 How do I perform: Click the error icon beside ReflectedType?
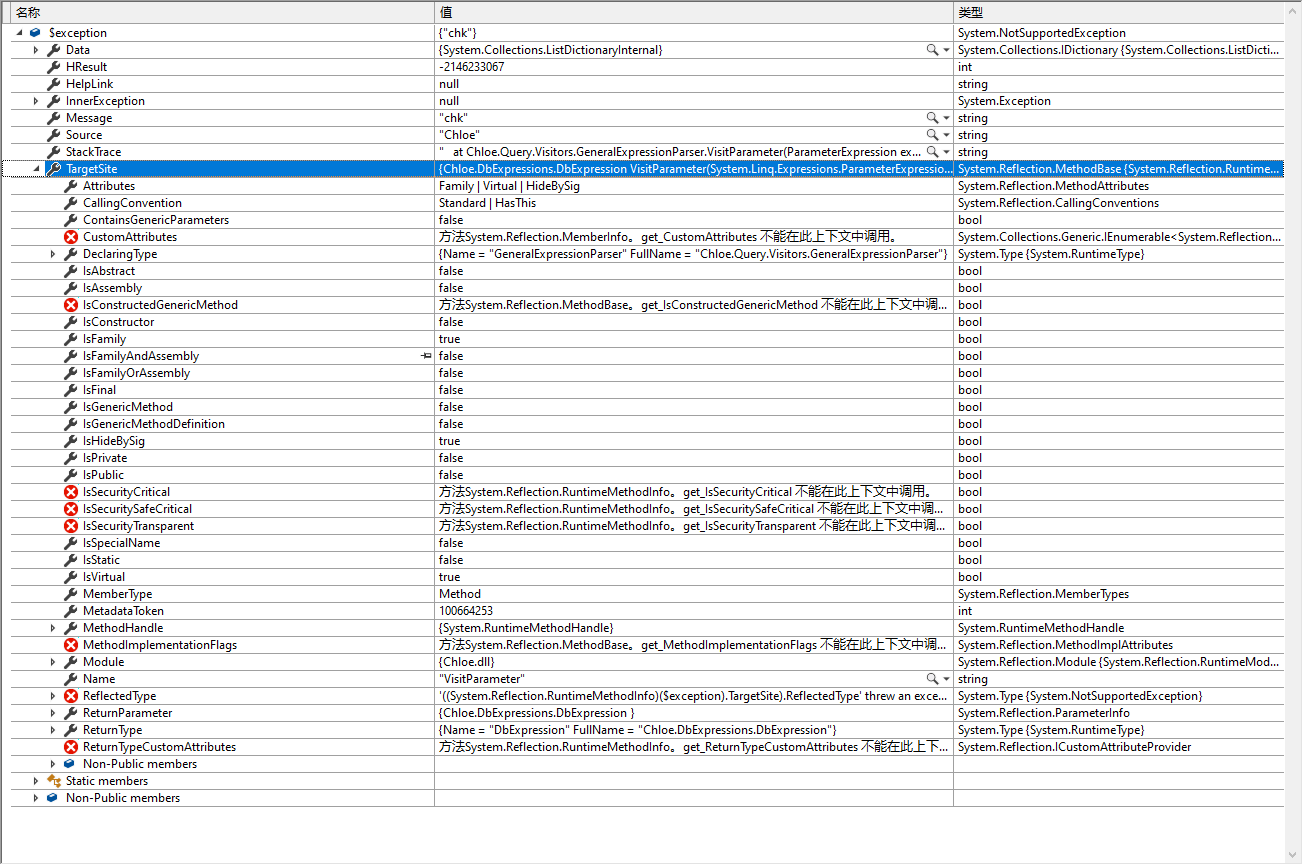click(69, 695)
